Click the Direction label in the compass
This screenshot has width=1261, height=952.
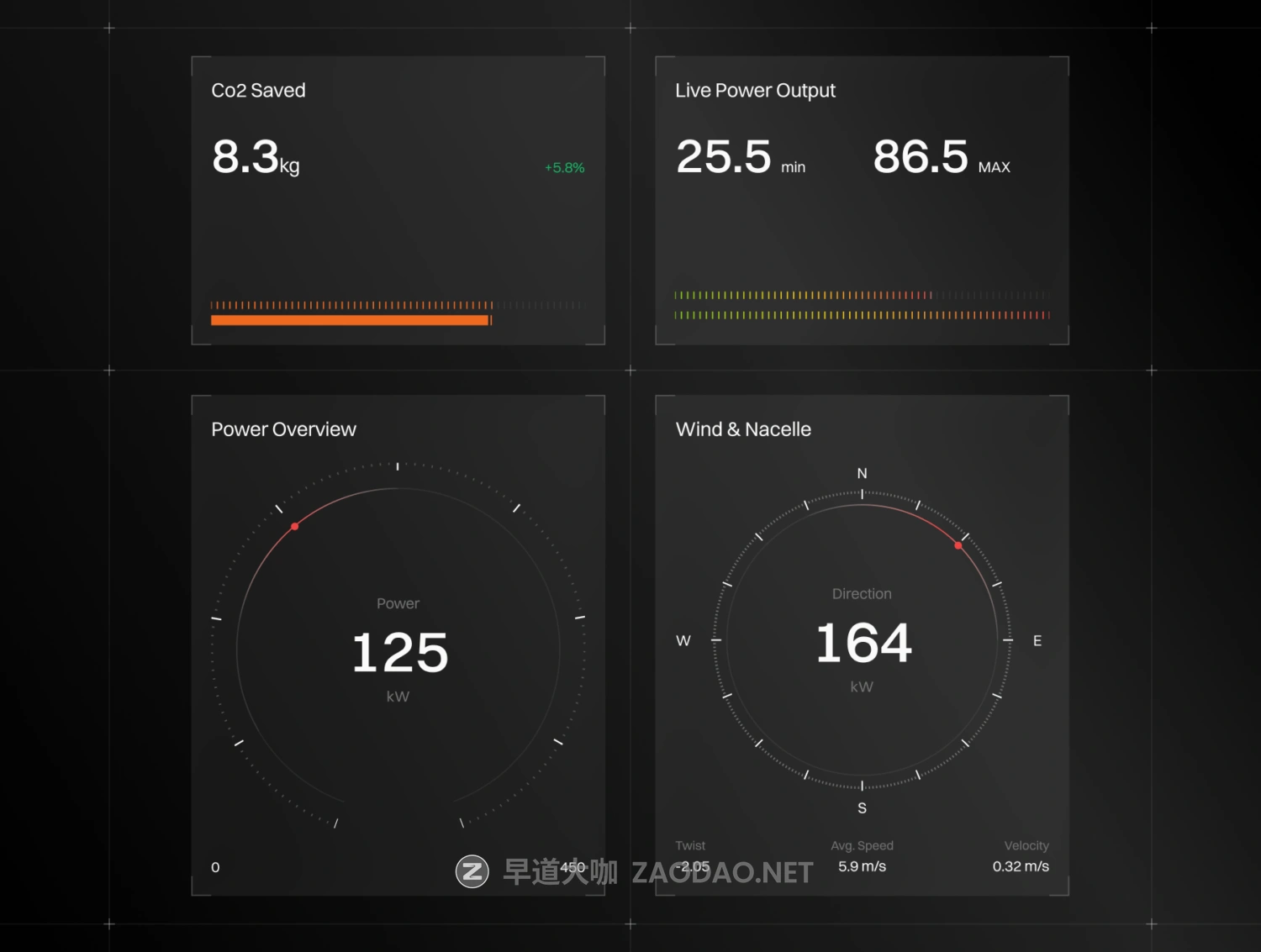point(862,594)
